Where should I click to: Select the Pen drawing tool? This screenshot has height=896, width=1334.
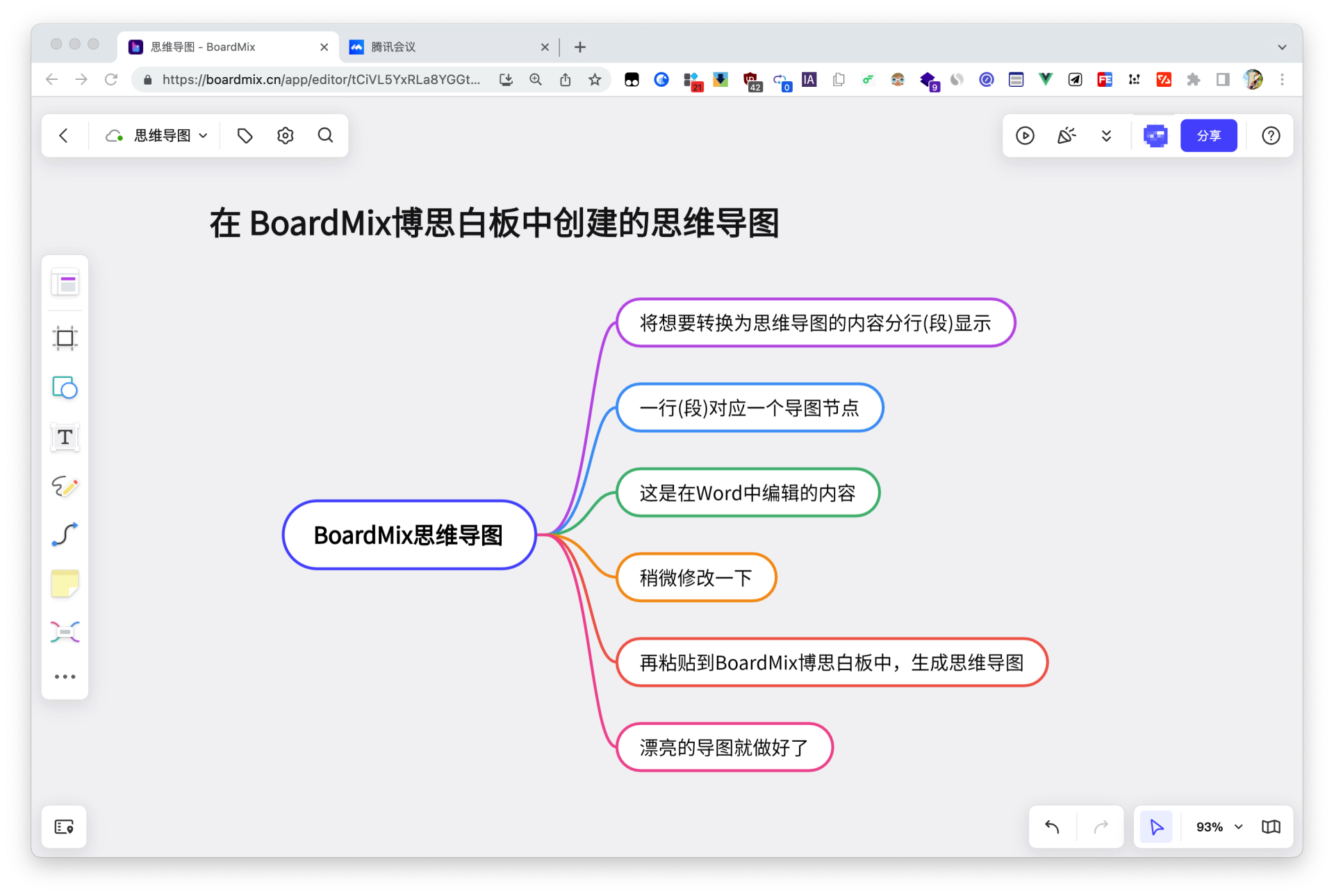pyautogui.click(x=65, y=486)
